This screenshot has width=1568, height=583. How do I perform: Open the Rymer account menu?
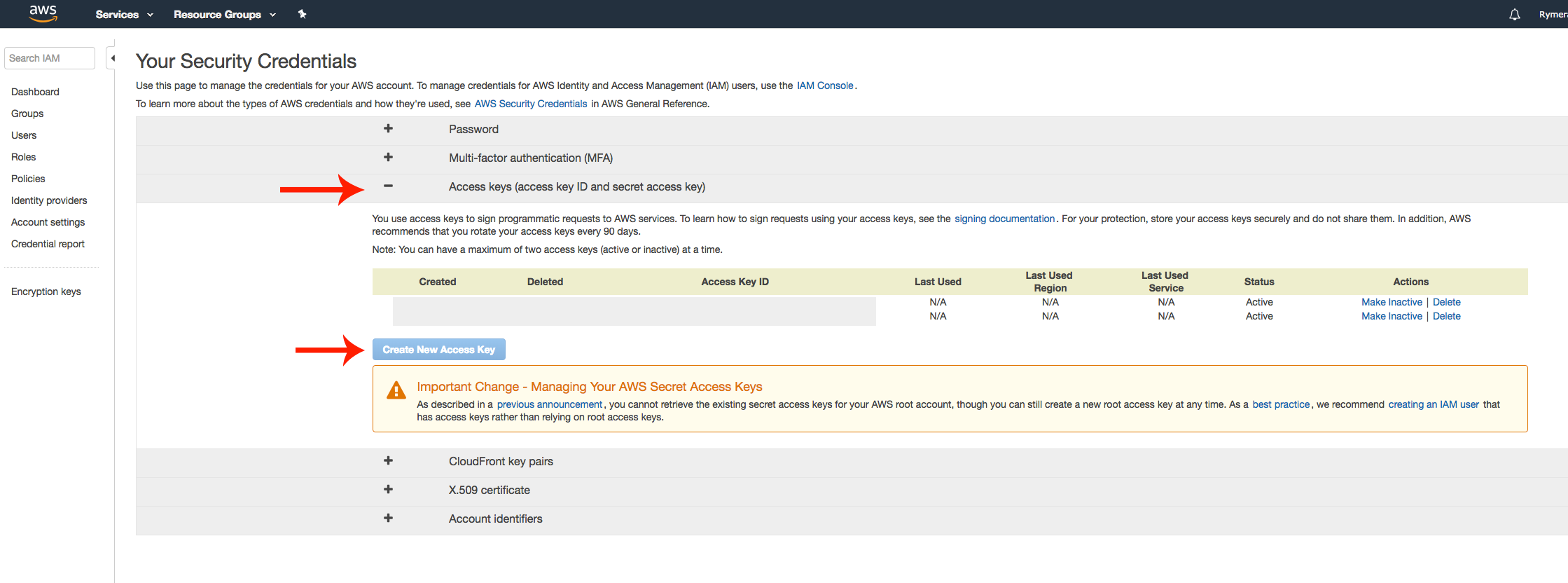pos(1553,14)
